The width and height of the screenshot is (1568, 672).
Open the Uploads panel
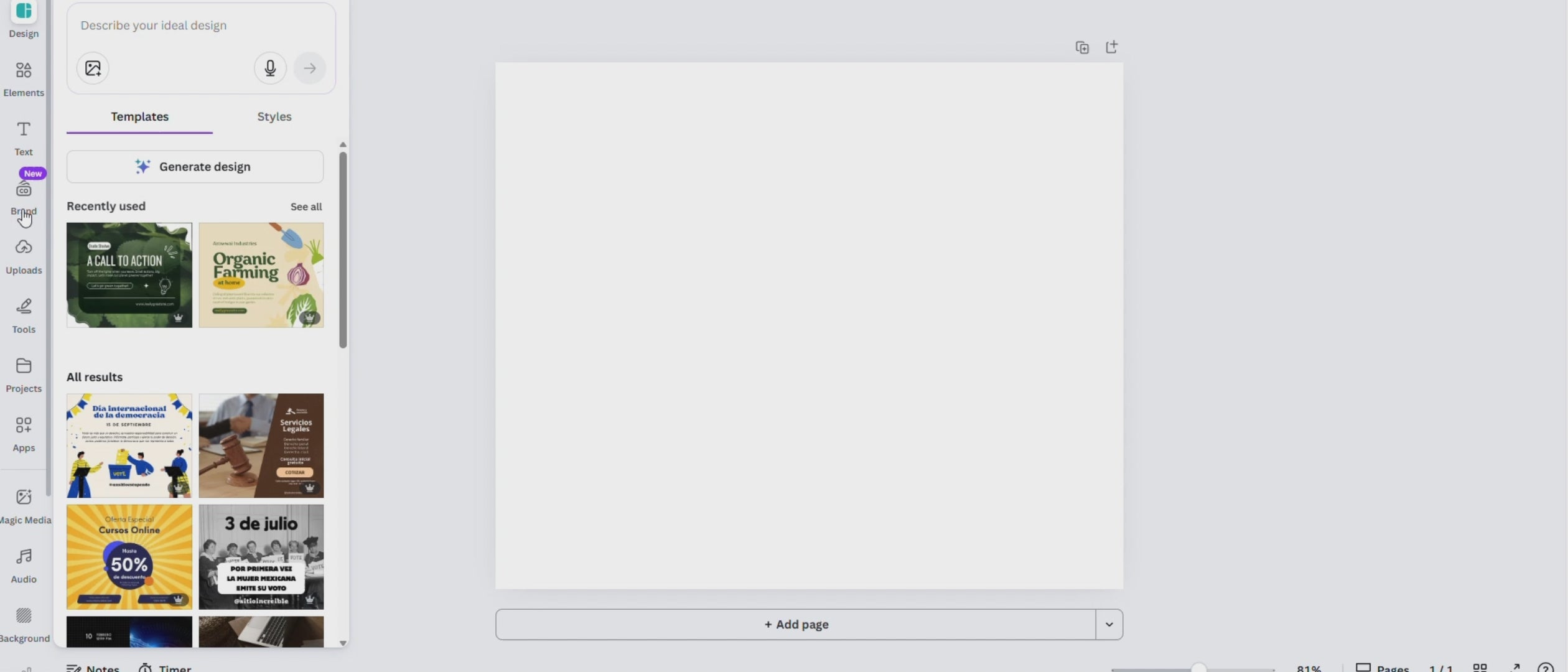[24, 256]
